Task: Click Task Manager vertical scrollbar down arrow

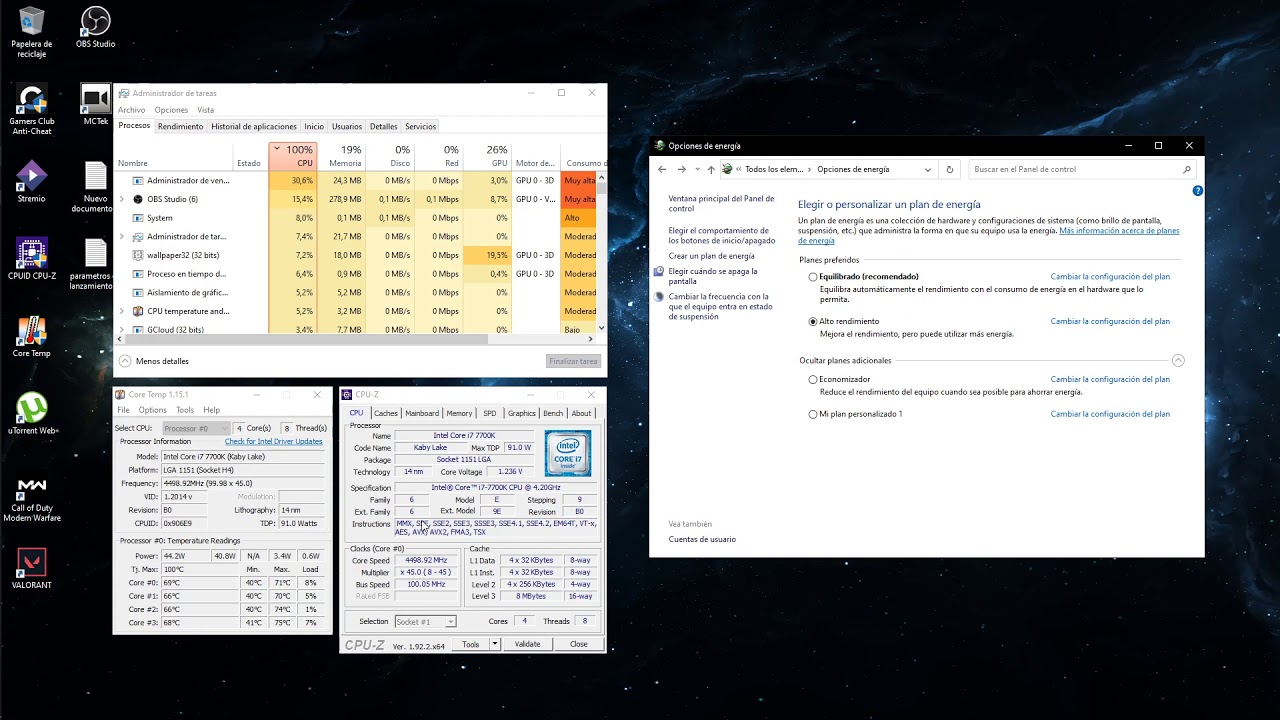Action: 601,328
